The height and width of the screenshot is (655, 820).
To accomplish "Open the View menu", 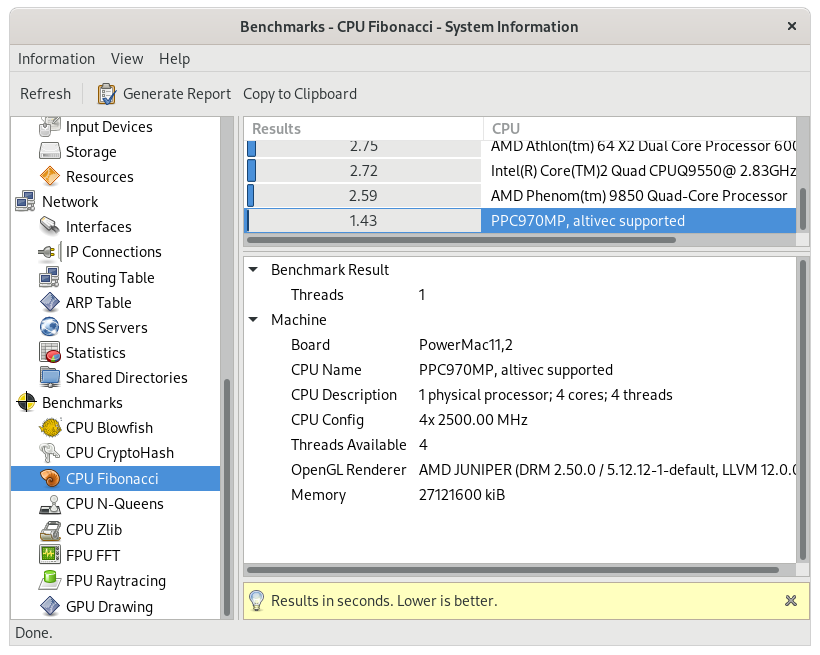I will [x=127, y=59].
